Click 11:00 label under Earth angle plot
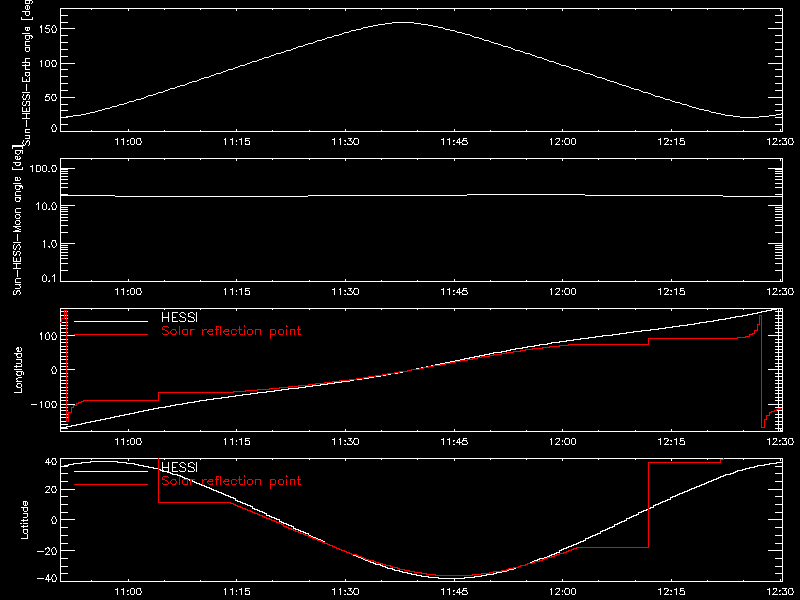 128,142
